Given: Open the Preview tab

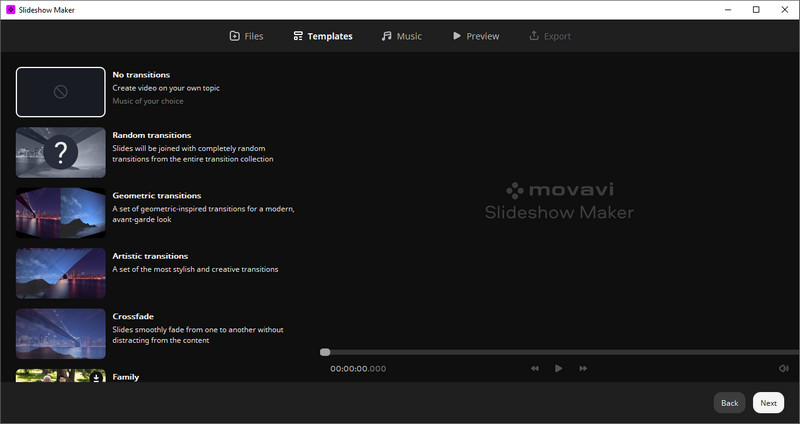Looking at the screenshot, I should 475,36.
